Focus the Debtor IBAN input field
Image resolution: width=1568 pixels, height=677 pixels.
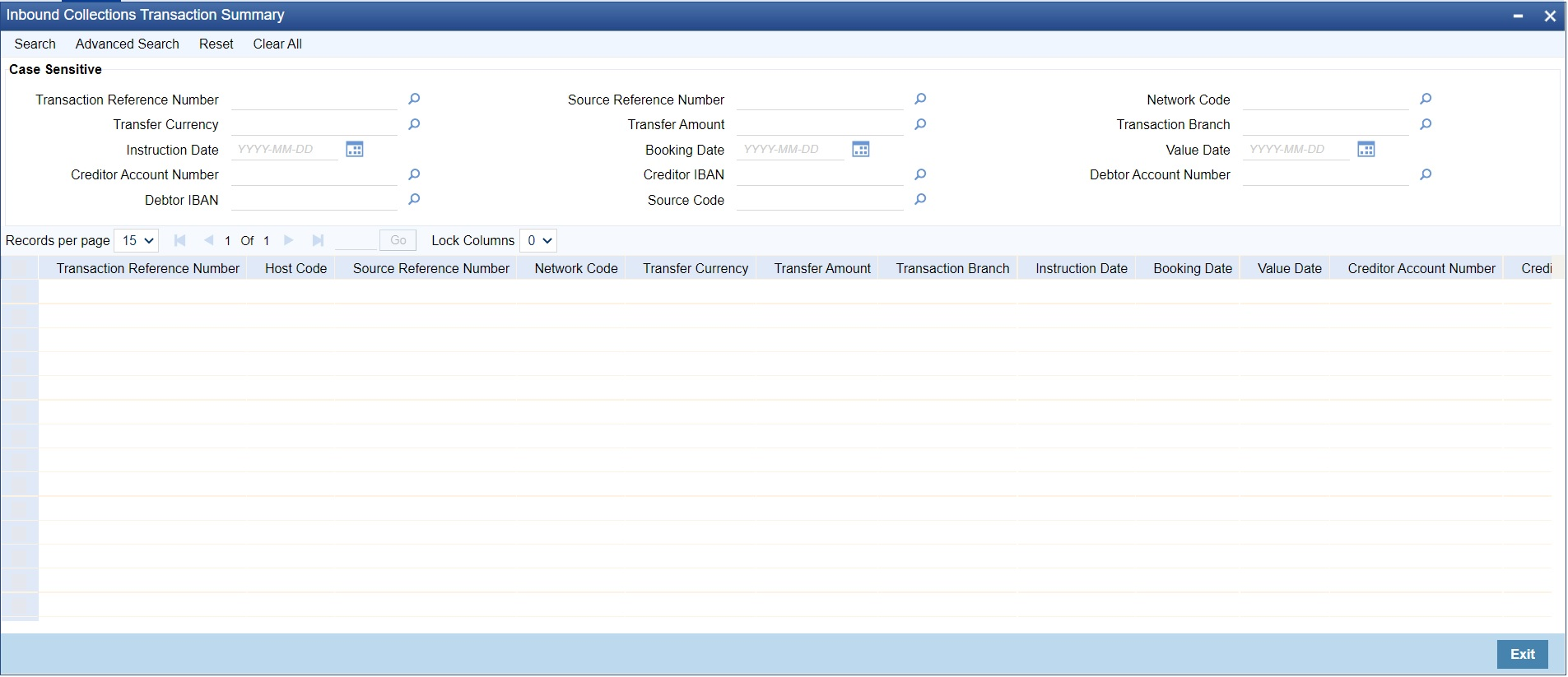point(314,200)
